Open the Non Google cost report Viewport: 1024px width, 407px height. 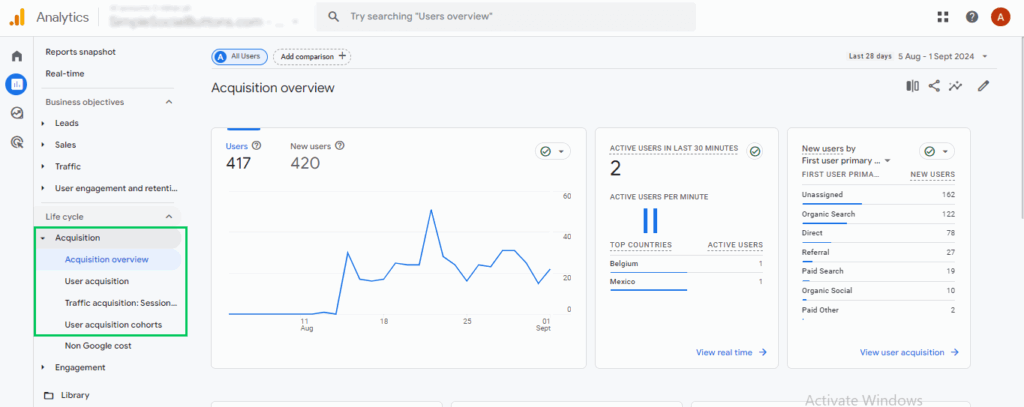(x=98, y=346)
